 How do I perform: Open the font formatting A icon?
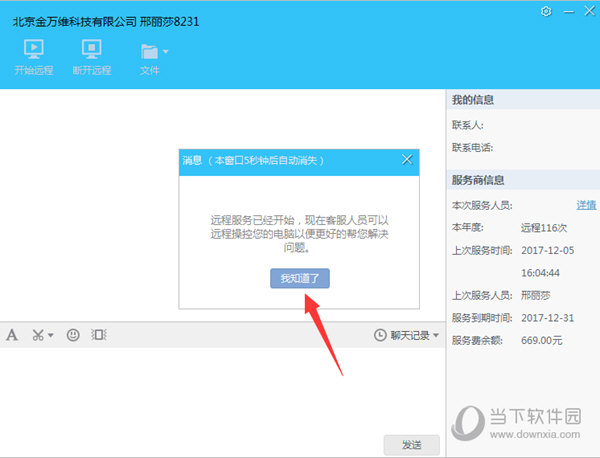[12, 335]
